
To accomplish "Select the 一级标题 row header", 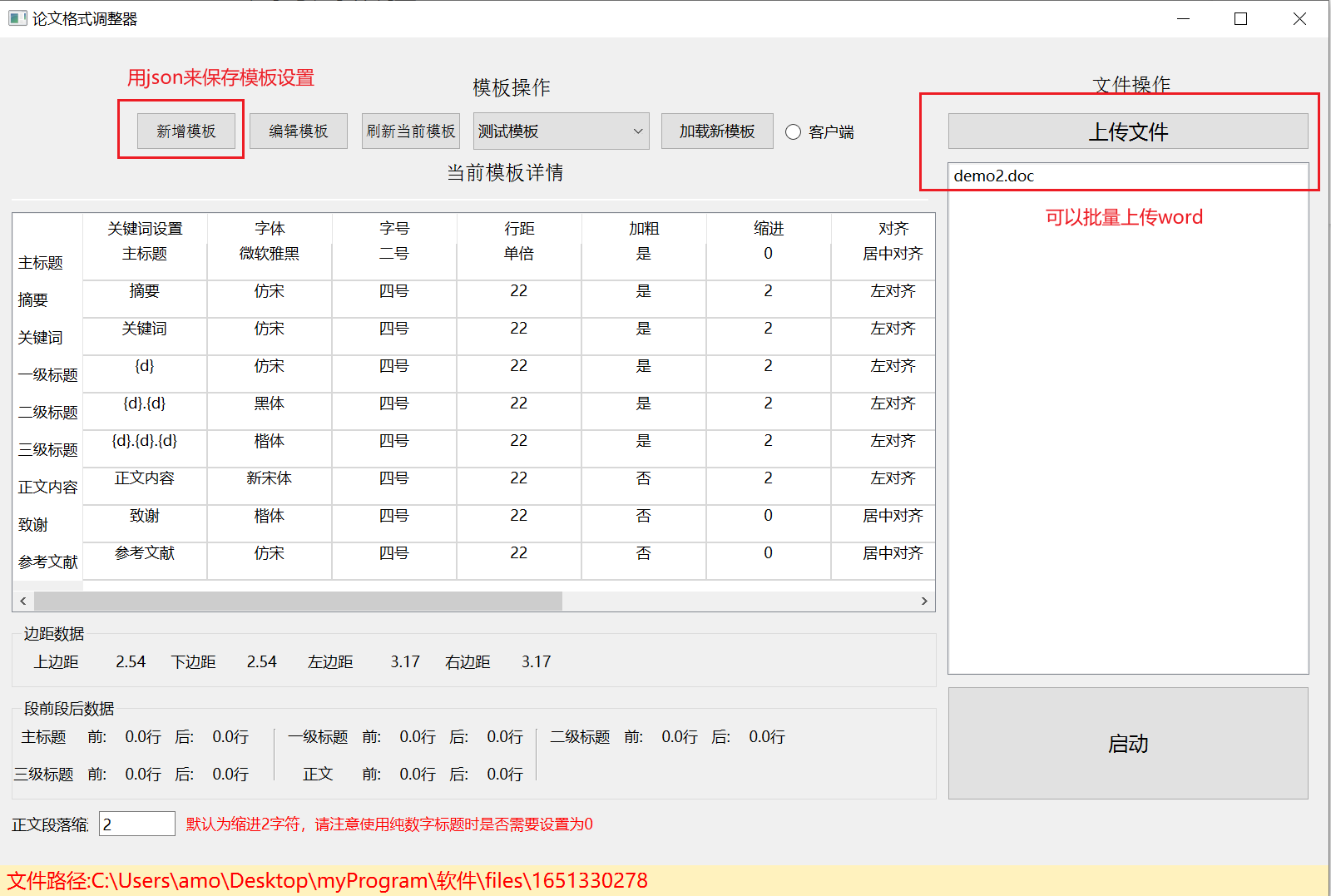I will [x=47, y=375].
